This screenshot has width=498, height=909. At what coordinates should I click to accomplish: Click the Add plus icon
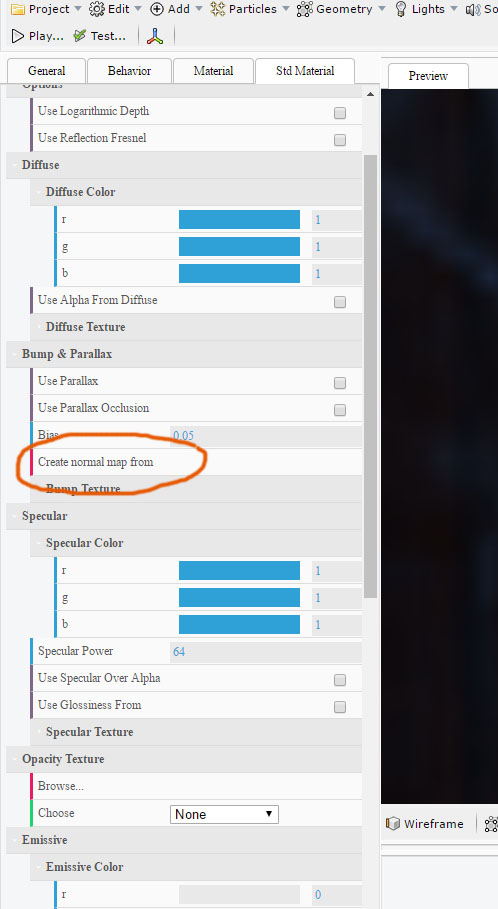(x=157, y=9)
